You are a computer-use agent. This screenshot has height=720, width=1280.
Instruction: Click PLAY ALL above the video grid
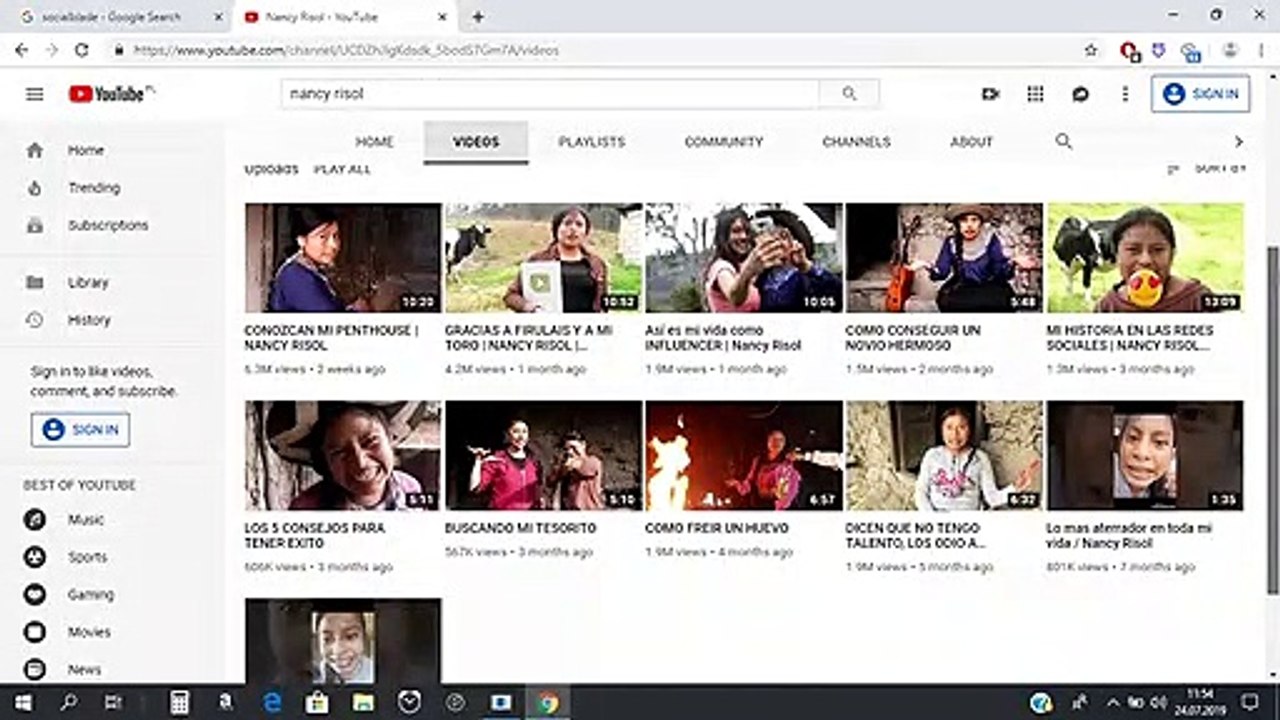pyautogui.click(x=342, y=169)
